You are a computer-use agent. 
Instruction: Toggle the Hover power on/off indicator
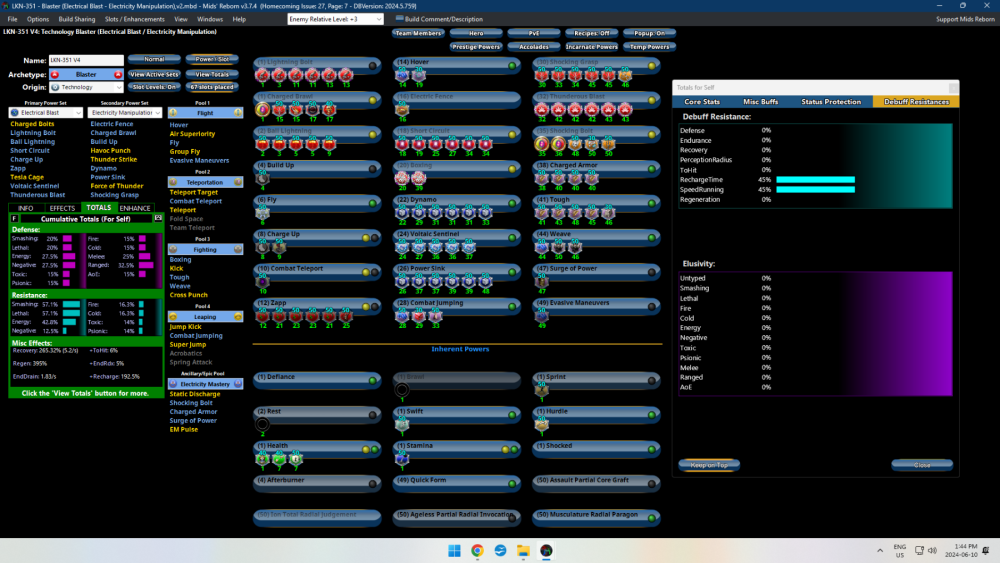tap(512, 66)
